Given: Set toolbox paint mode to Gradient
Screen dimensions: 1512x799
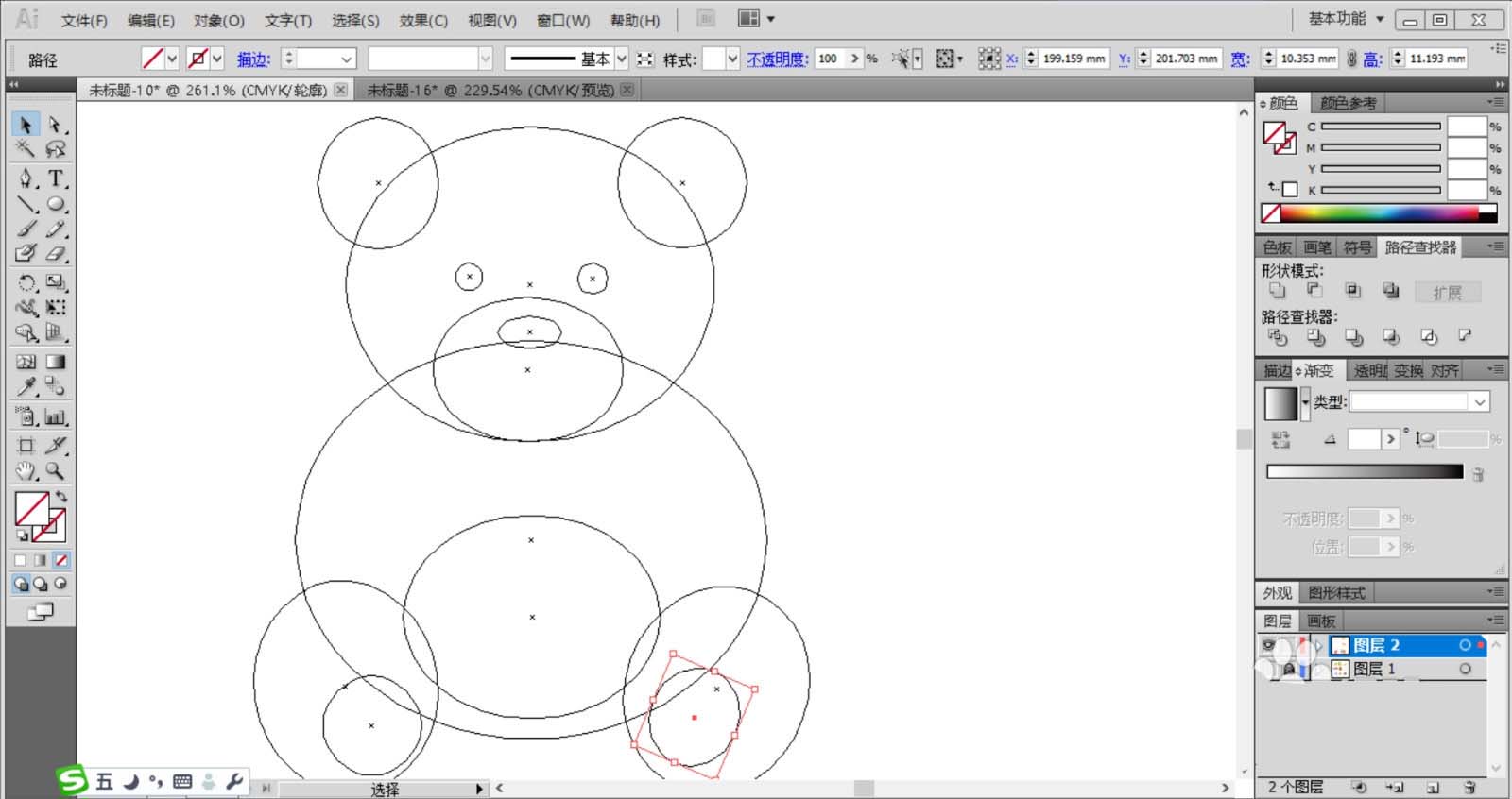Looking at the screenshot, I should 41,560.
